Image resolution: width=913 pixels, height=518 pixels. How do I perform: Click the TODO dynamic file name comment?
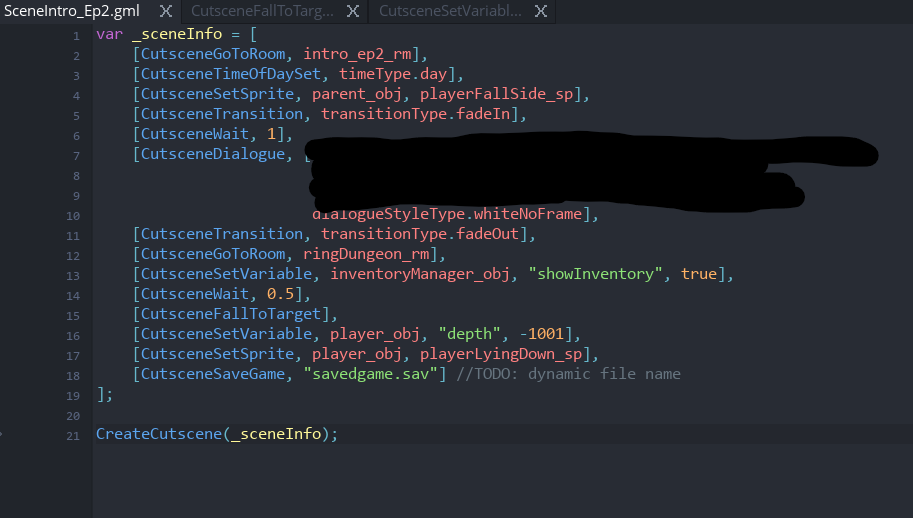click(x=568, y=374)
